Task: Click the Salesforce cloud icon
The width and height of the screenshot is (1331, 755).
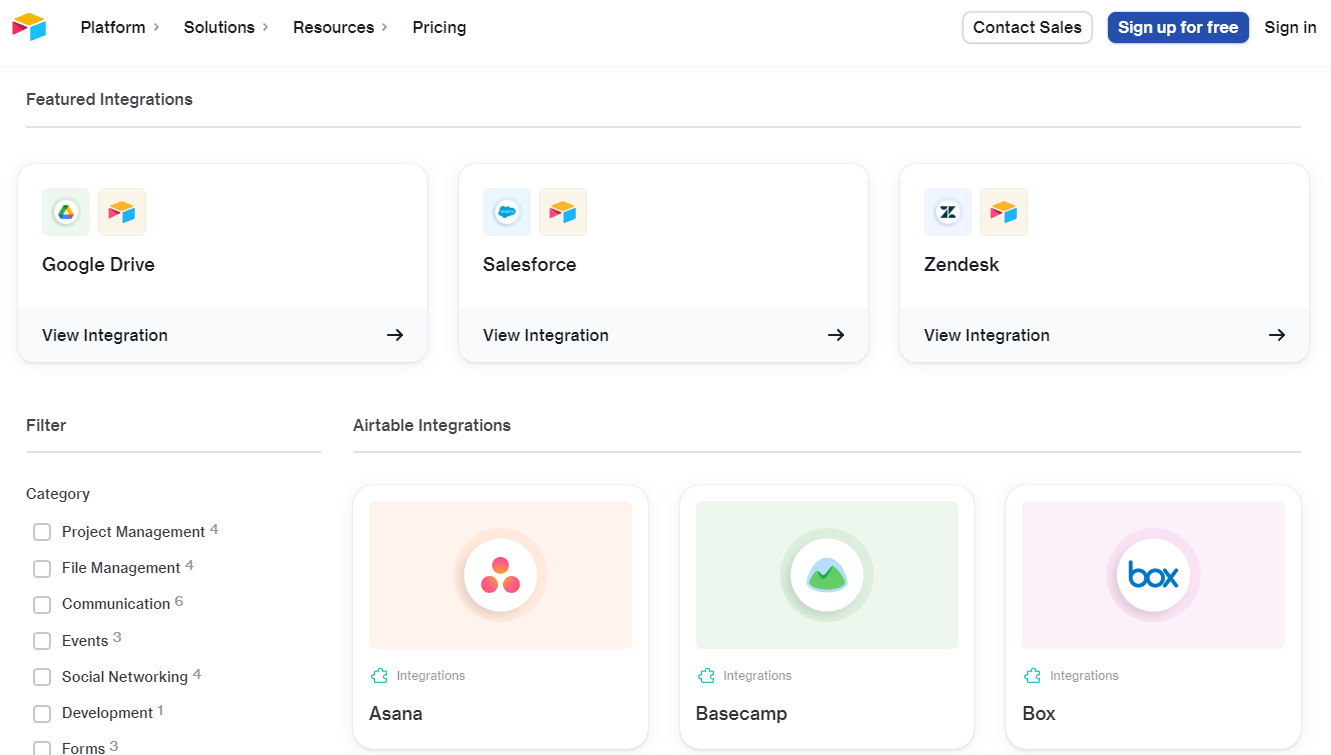Action: (x=507, y=212)
